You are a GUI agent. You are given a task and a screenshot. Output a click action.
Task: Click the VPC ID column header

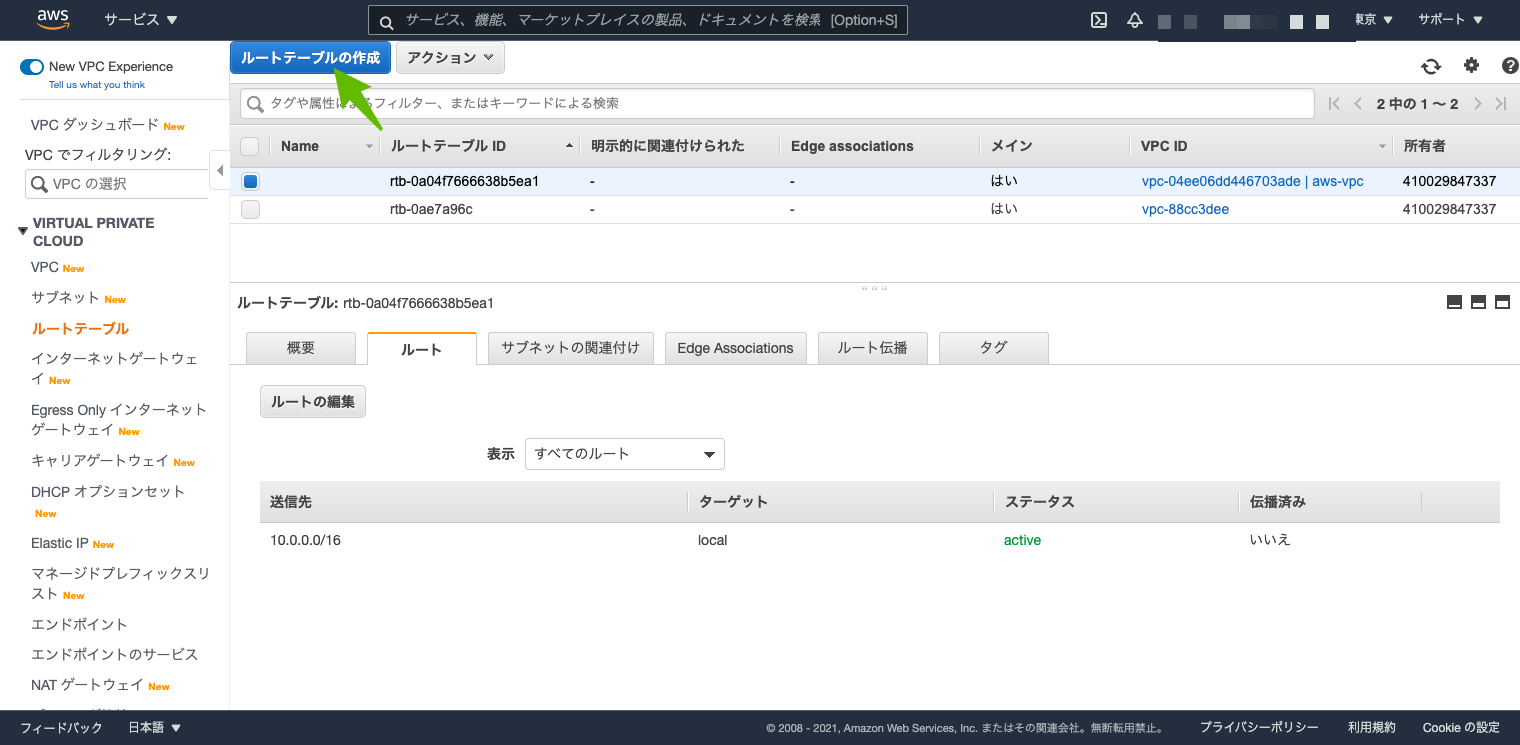point(1261,146)
